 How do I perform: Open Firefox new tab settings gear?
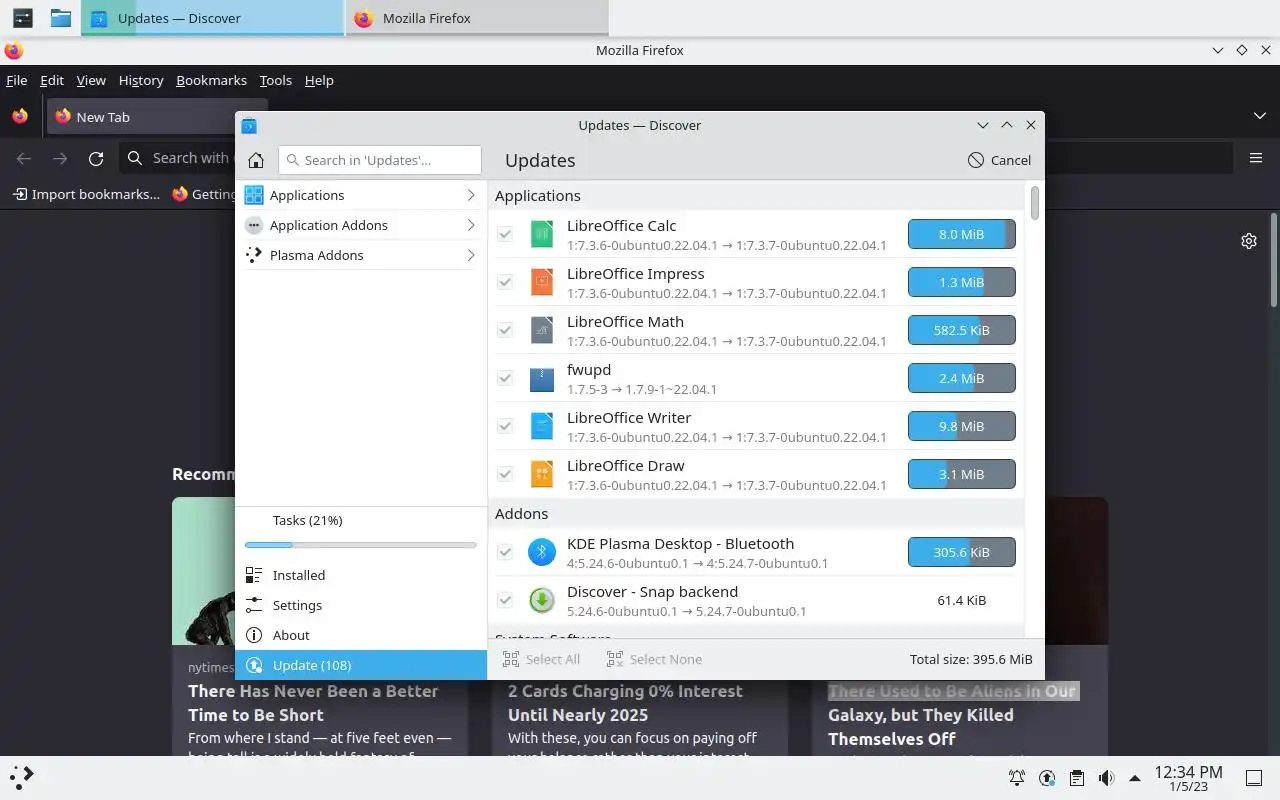click(x=1248, y=241)
